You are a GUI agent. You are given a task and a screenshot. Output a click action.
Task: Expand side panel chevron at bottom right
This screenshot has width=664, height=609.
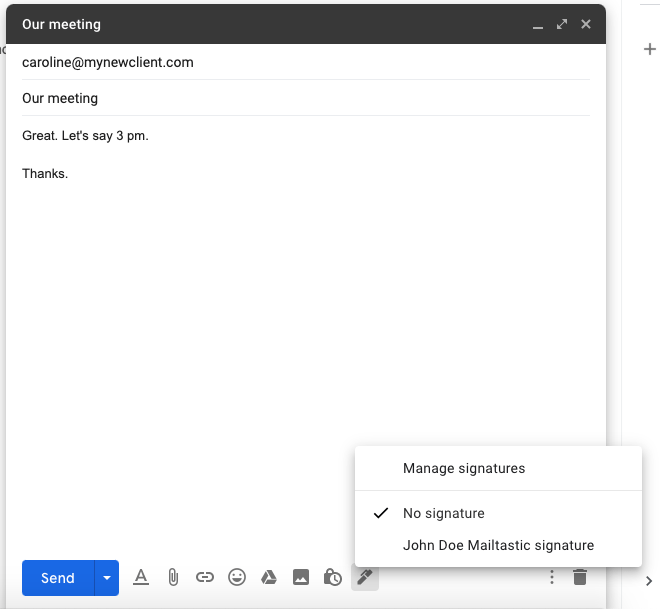648,580
